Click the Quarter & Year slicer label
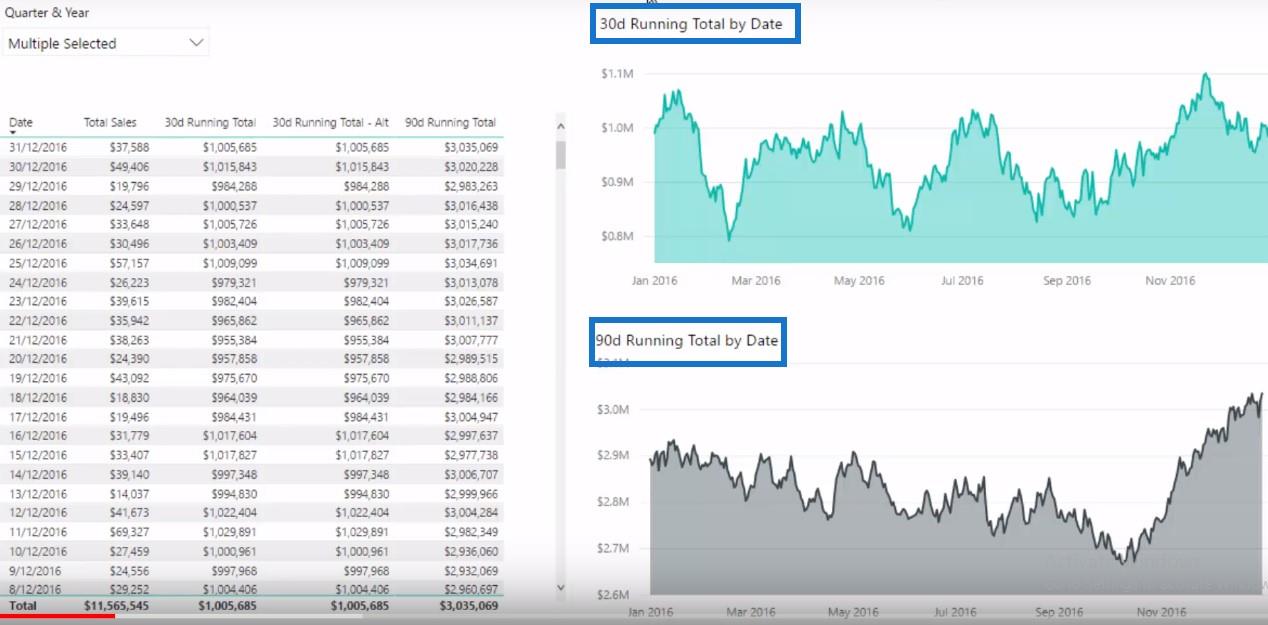1268x625 pixels. click(46, 13)
